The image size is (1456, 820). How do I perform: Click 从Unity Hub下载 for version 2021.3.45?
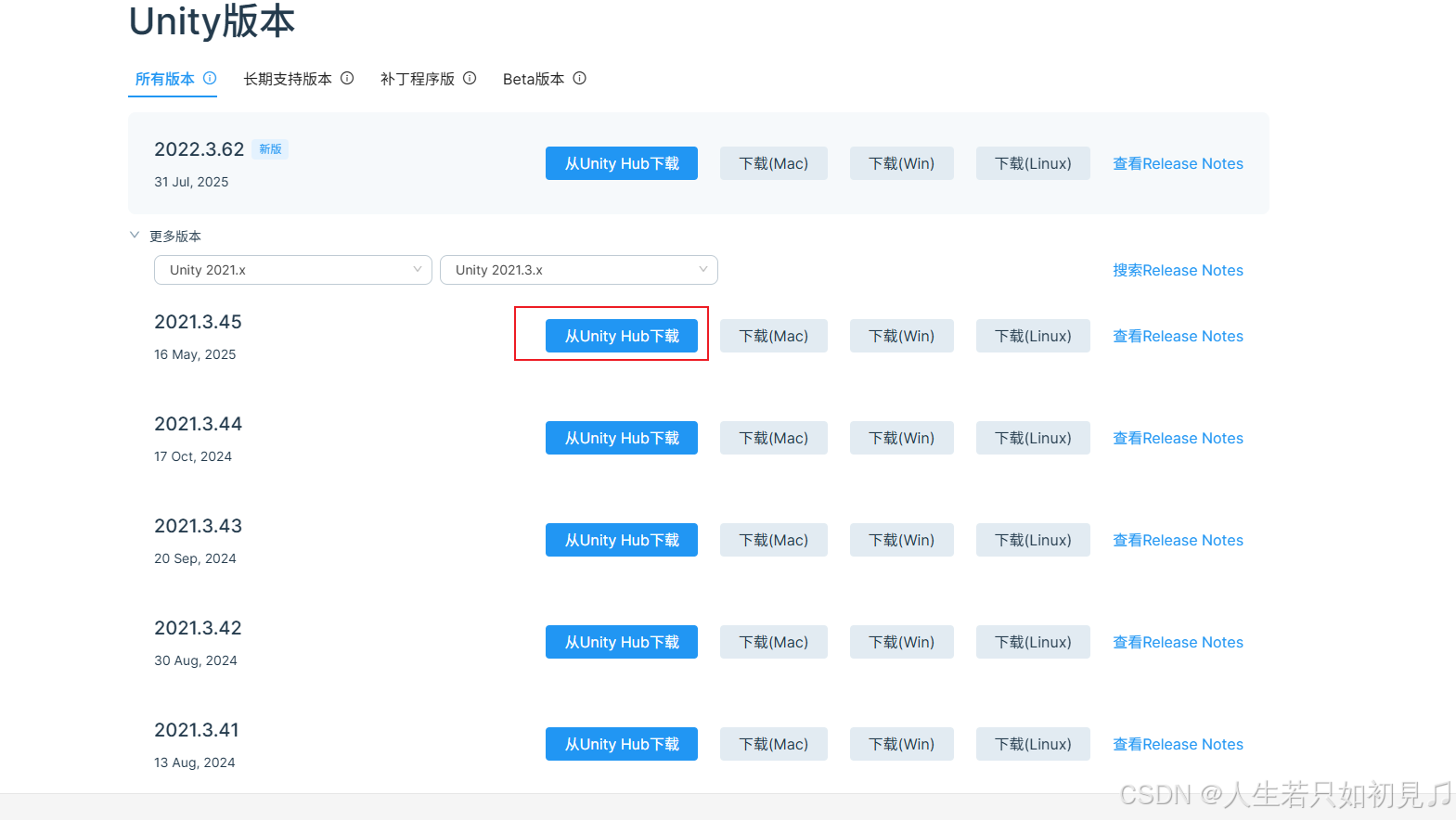(622, 336)
